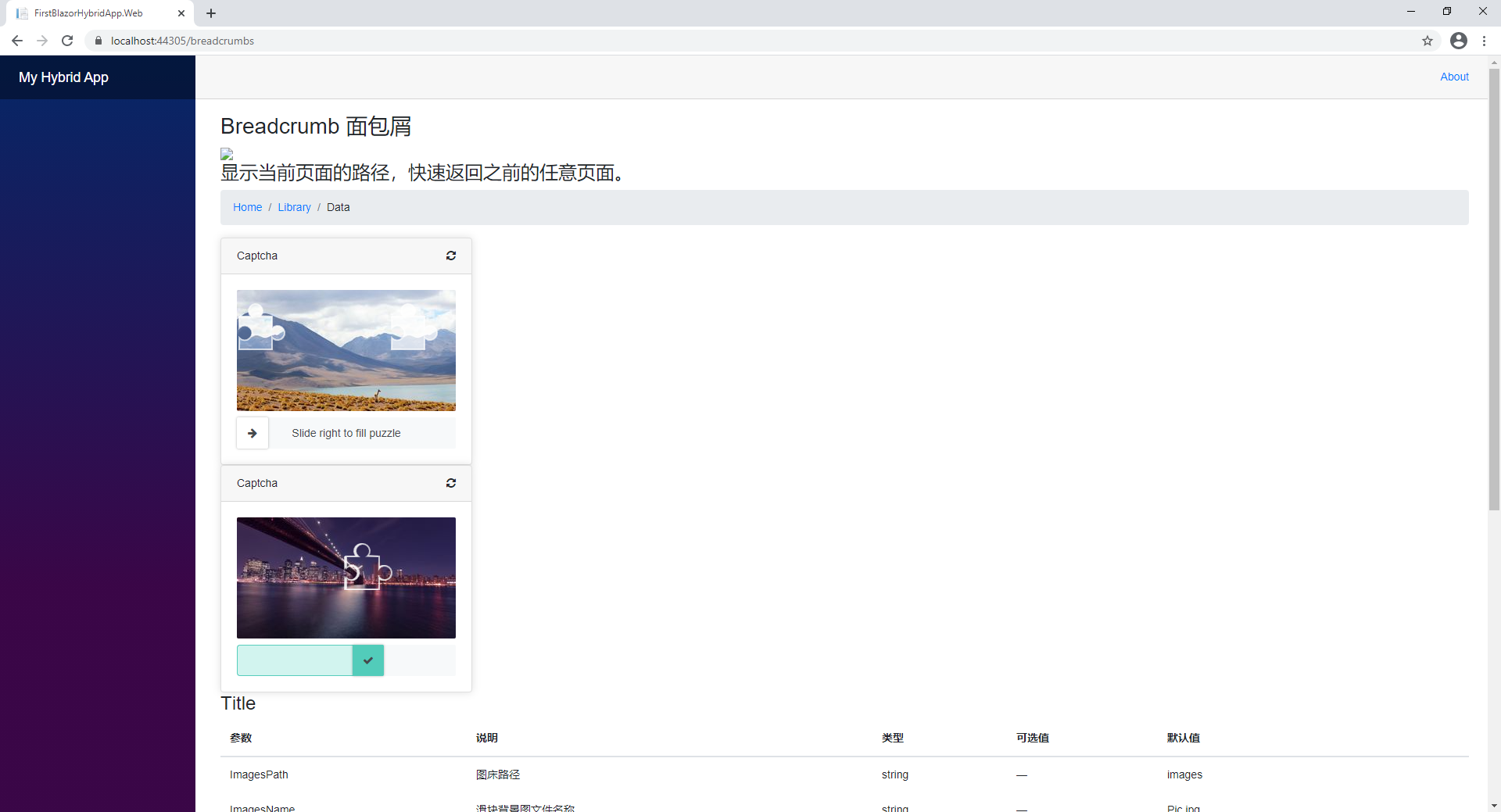Bookmark this page with star icon
Screen dimensions: 1501x812
1428,41
